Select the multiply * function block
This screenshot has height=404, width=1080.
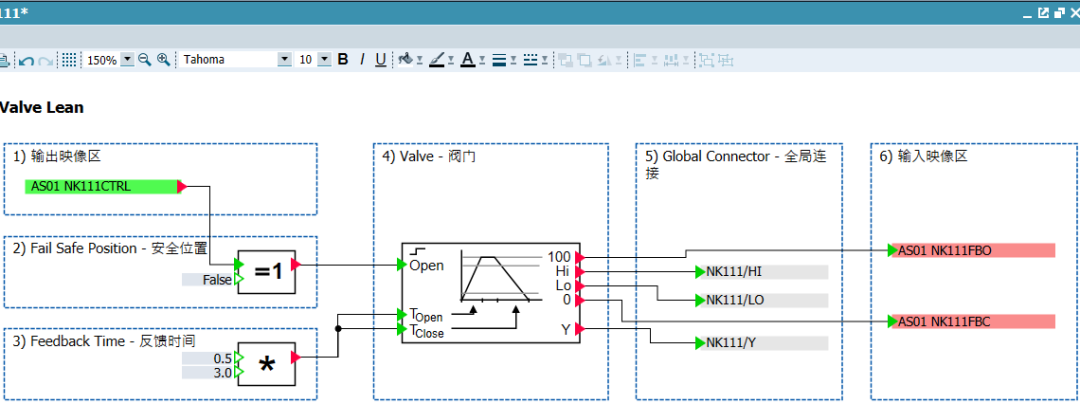267,364
